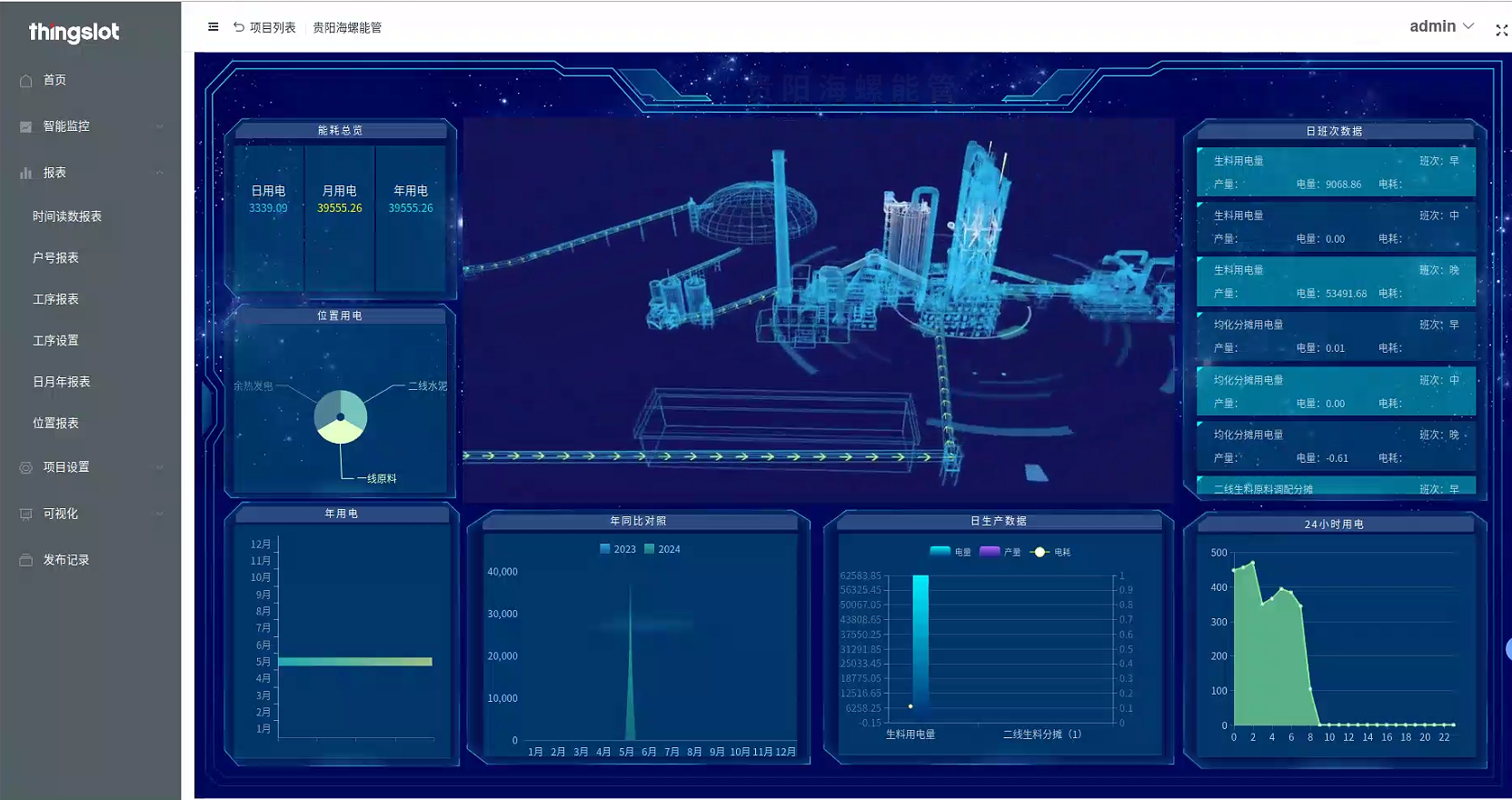Viewport: 1512px width, 800px height.
Task: Click the 报表 bar chart icon
Action: (26, 173)
